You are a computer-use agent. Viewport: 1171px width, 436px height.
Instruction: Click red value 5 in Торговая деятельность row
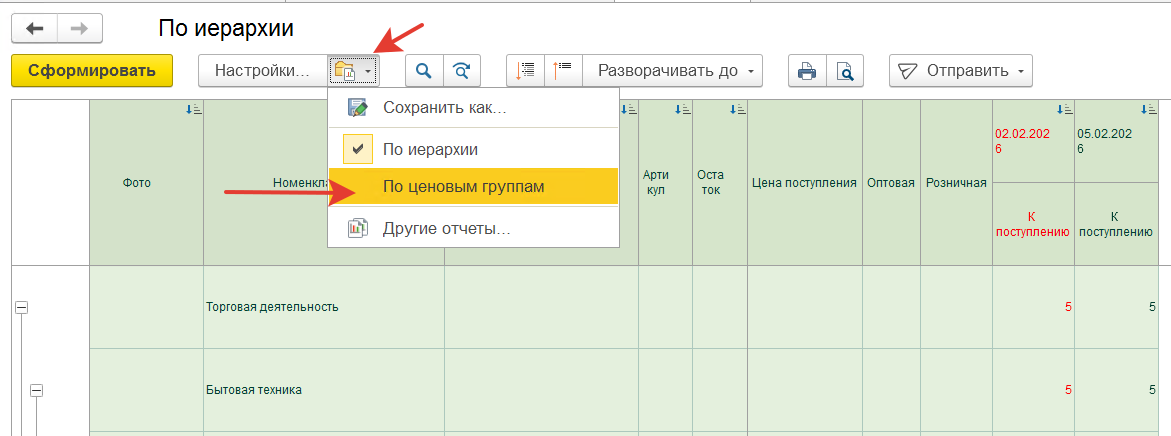click(1069, 307)
